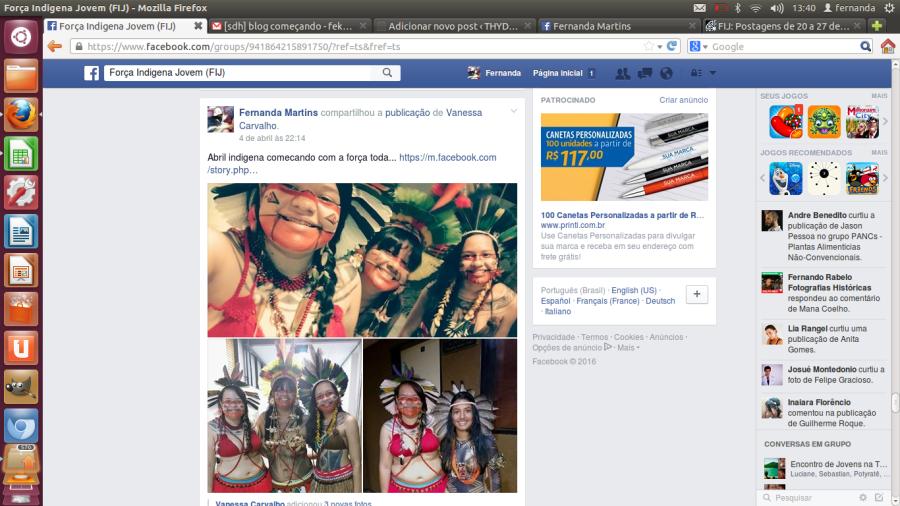Show next games in Seus Jogos

coord(885,122)
